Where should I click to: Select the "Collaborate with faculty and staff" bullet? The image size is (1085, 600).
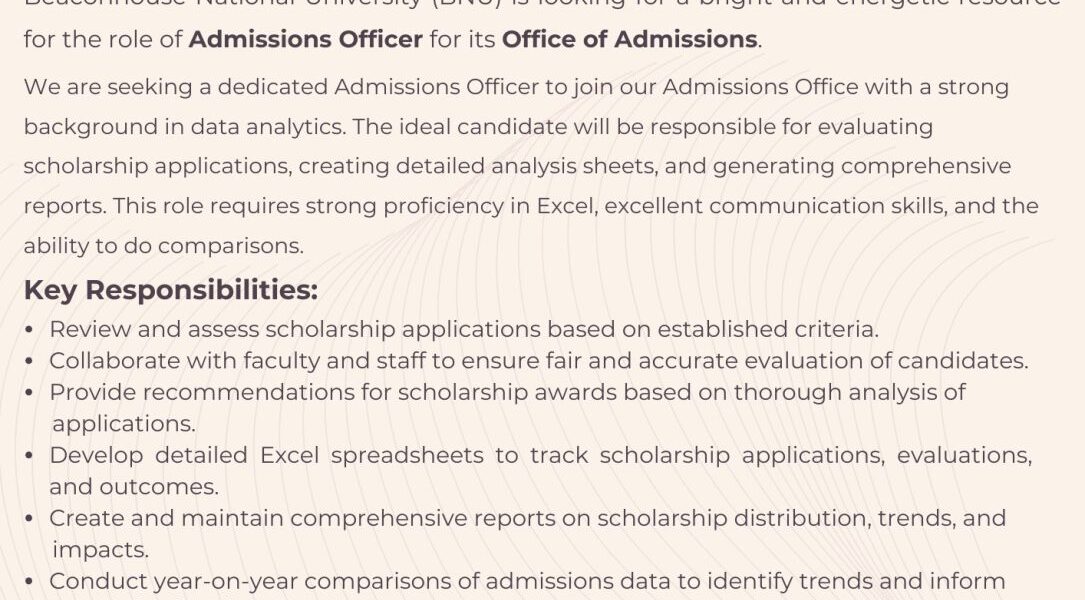pyautogui.click(x=538, y=360)
